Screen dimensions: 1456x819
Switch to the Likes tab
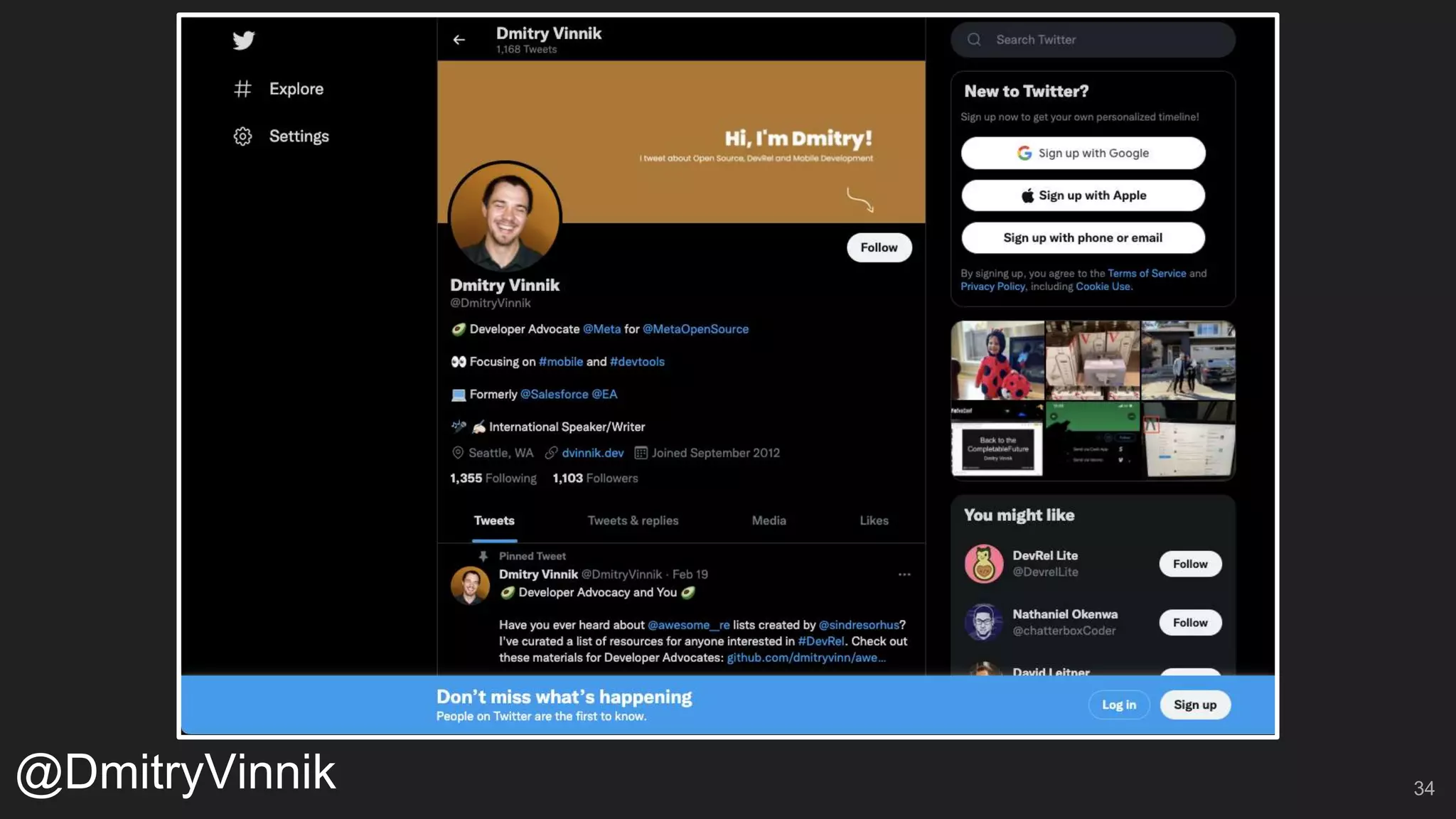pyautogui.click(x=874, y=520)
